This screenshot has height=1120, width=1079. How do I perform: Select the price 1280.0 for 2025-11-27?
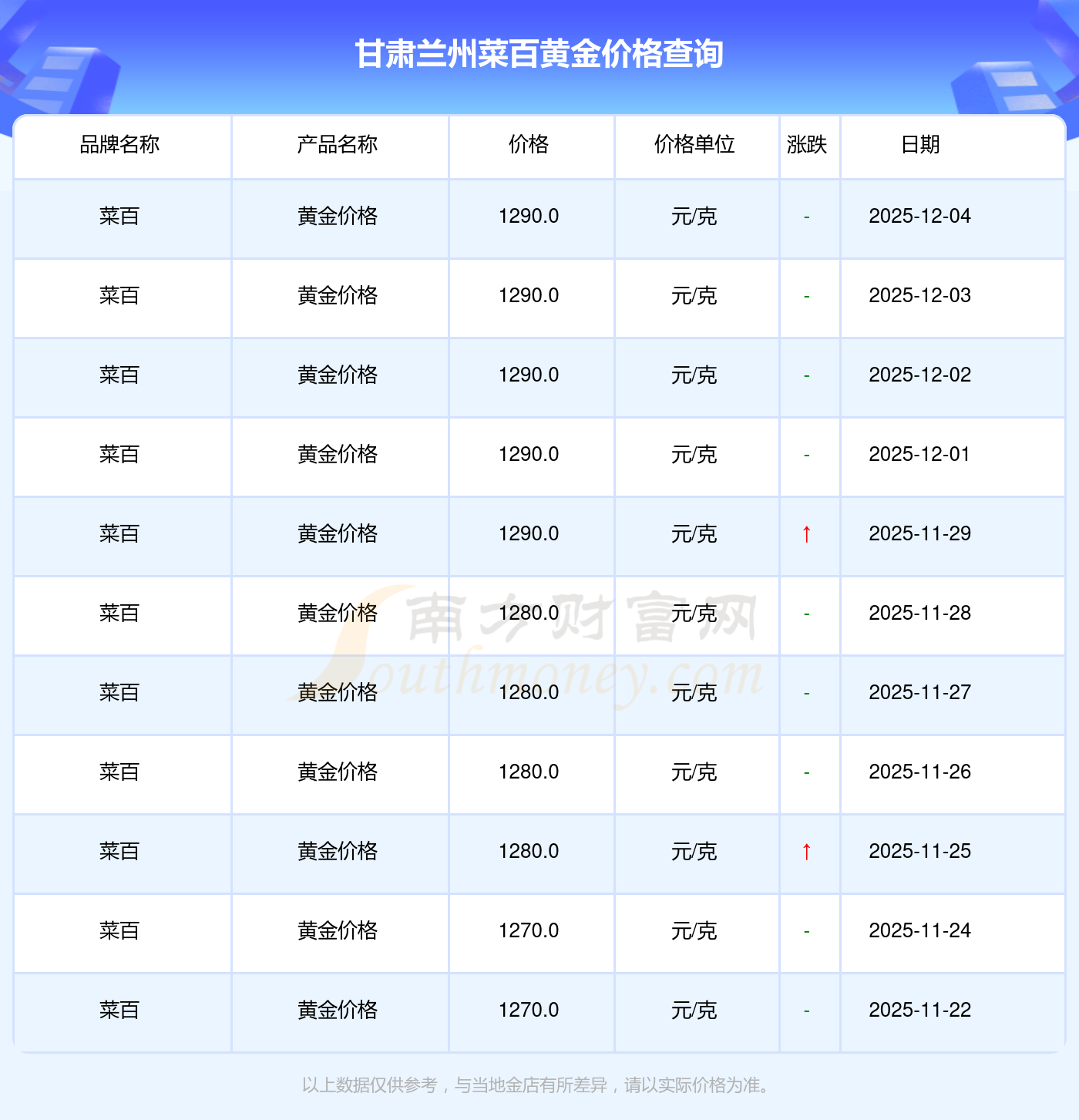coord(529,693)
